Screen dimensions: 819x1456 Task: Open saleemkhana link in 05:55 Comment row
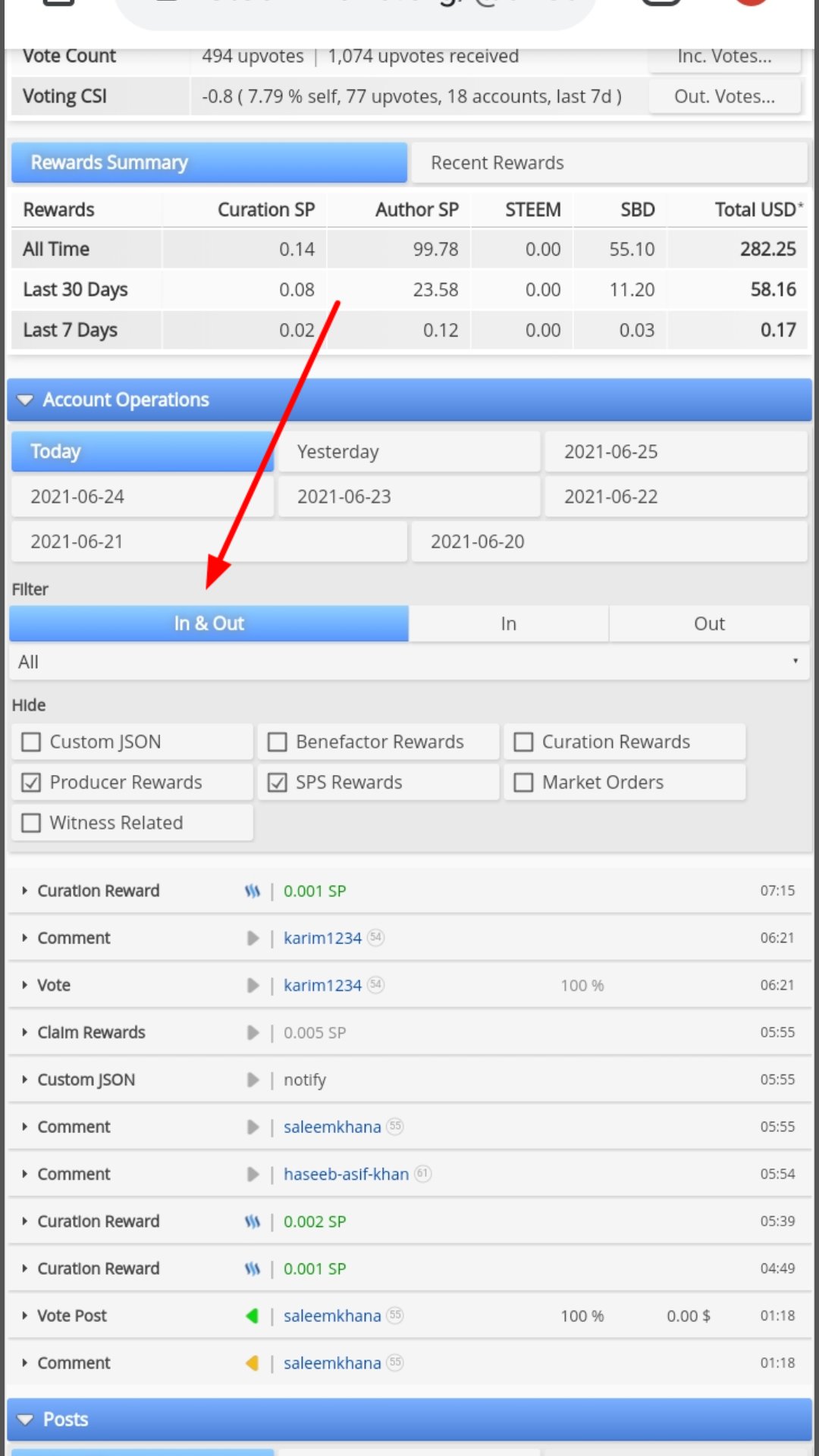pos(332,1127)
